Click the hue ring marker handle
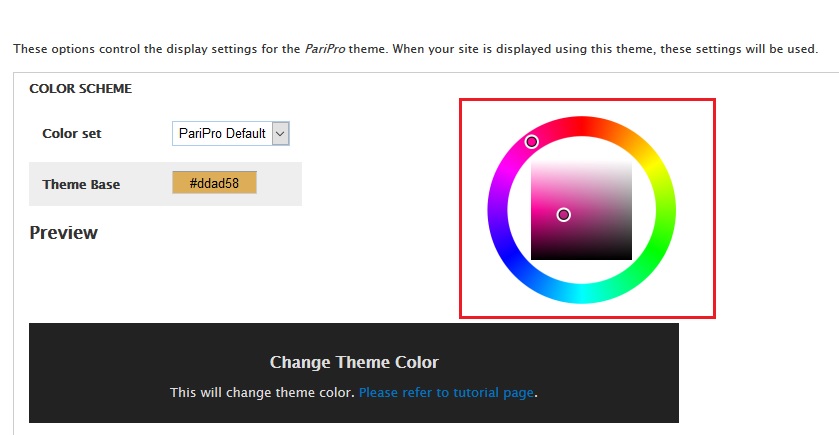839x435 pixels. (532, 142)
